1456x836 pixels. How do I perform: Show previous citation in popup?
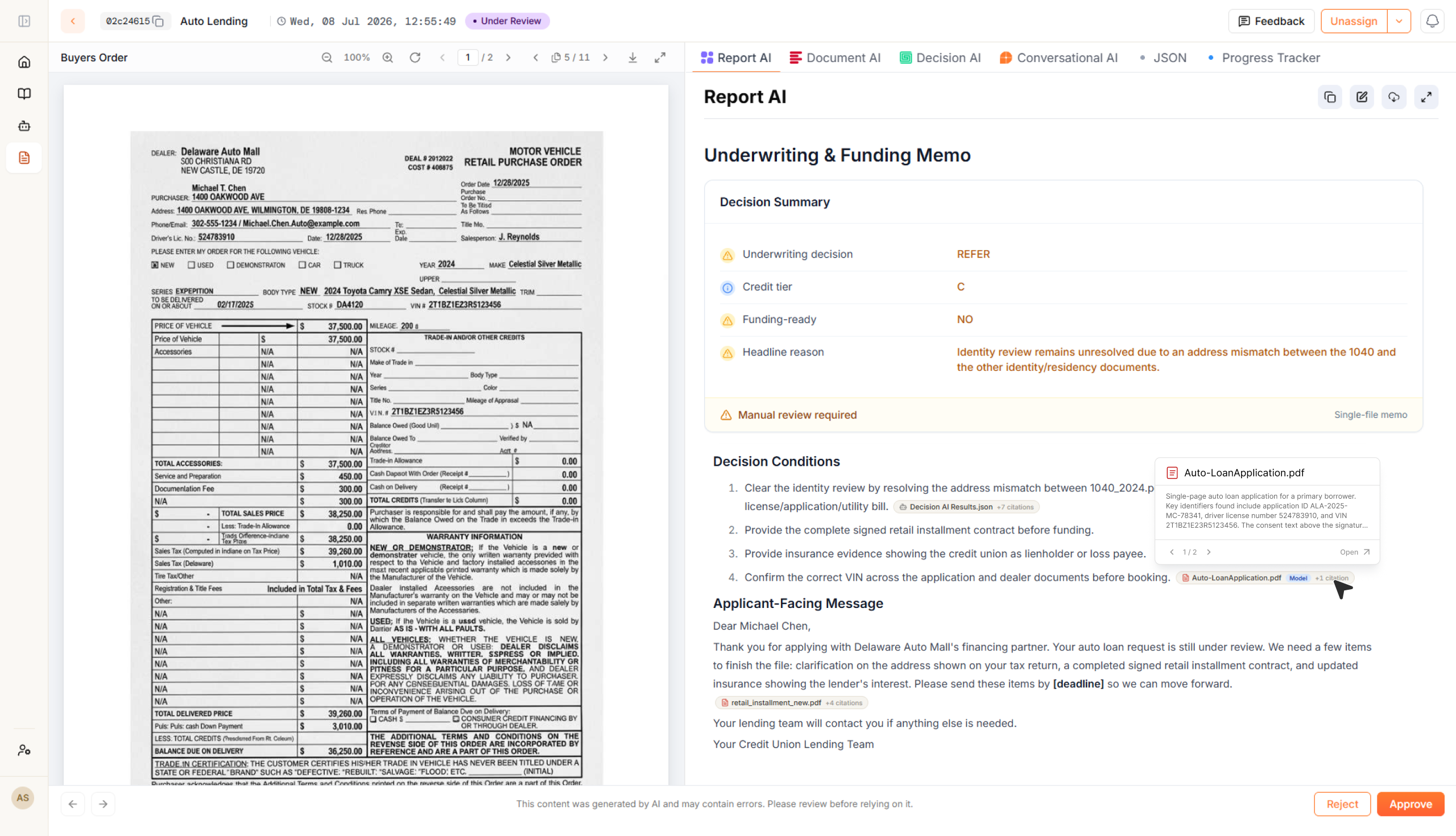pos(1172,552)
